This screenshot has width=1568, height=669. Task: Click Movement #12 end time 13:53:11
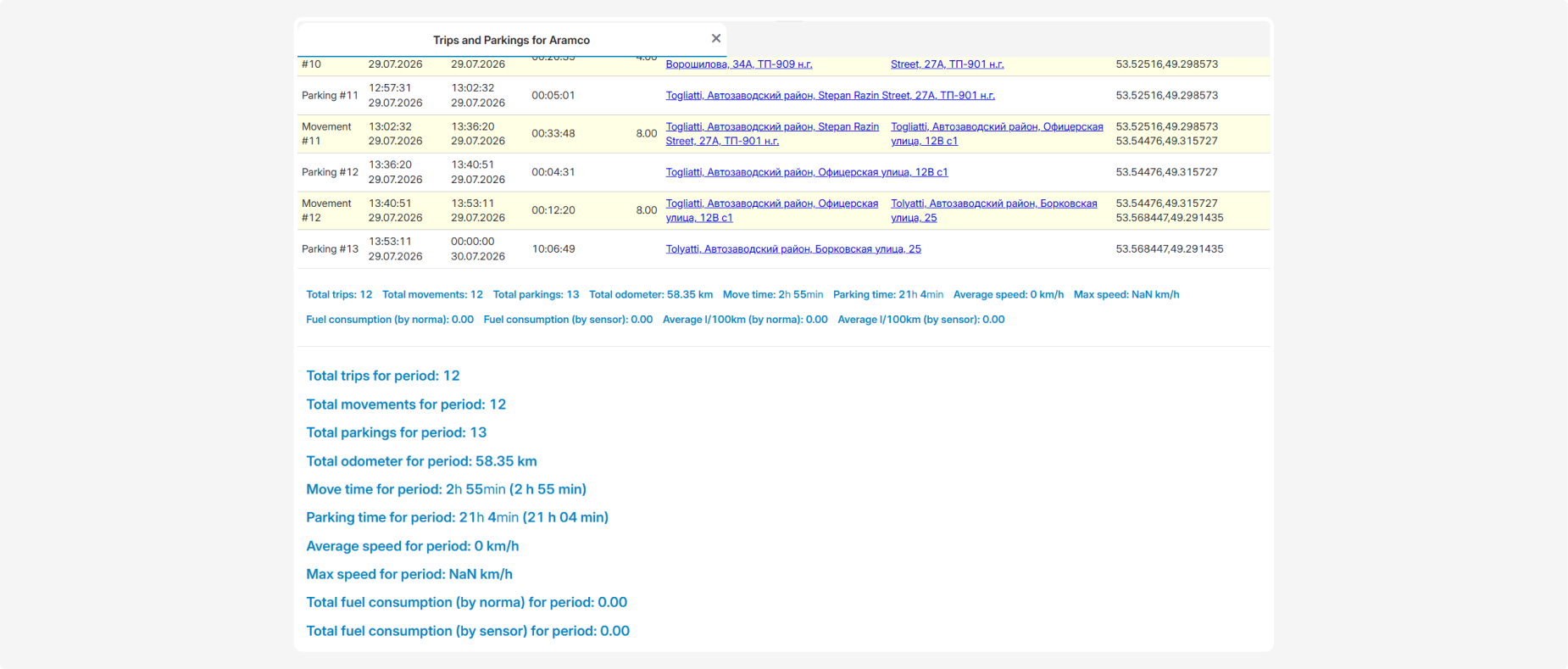point(473,203)
